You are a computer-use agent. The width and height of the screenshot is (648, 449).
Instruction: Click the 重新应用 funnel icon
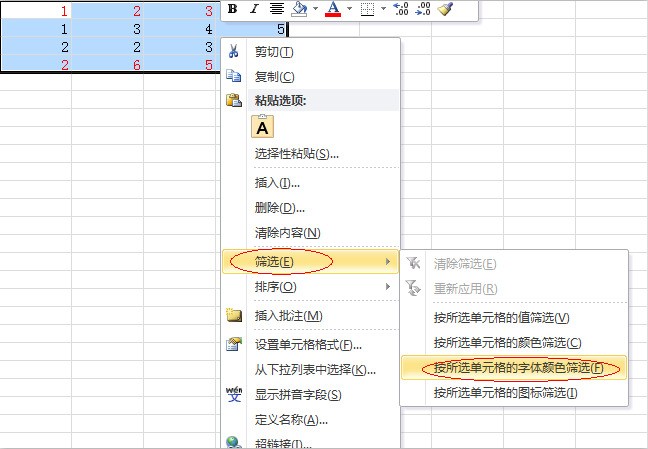pyautogui.click(x=413, y=288)
